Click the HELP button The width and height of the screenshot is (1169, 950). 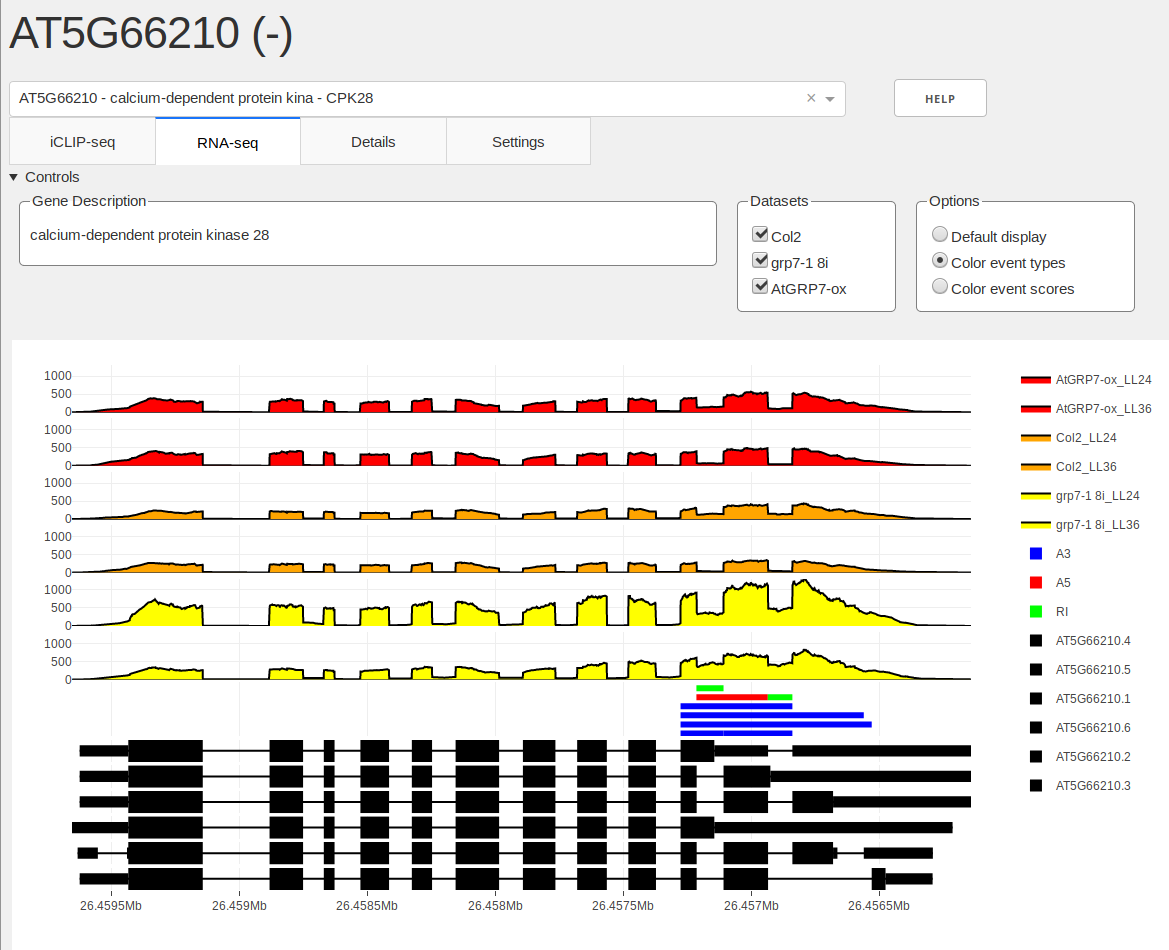939,98
